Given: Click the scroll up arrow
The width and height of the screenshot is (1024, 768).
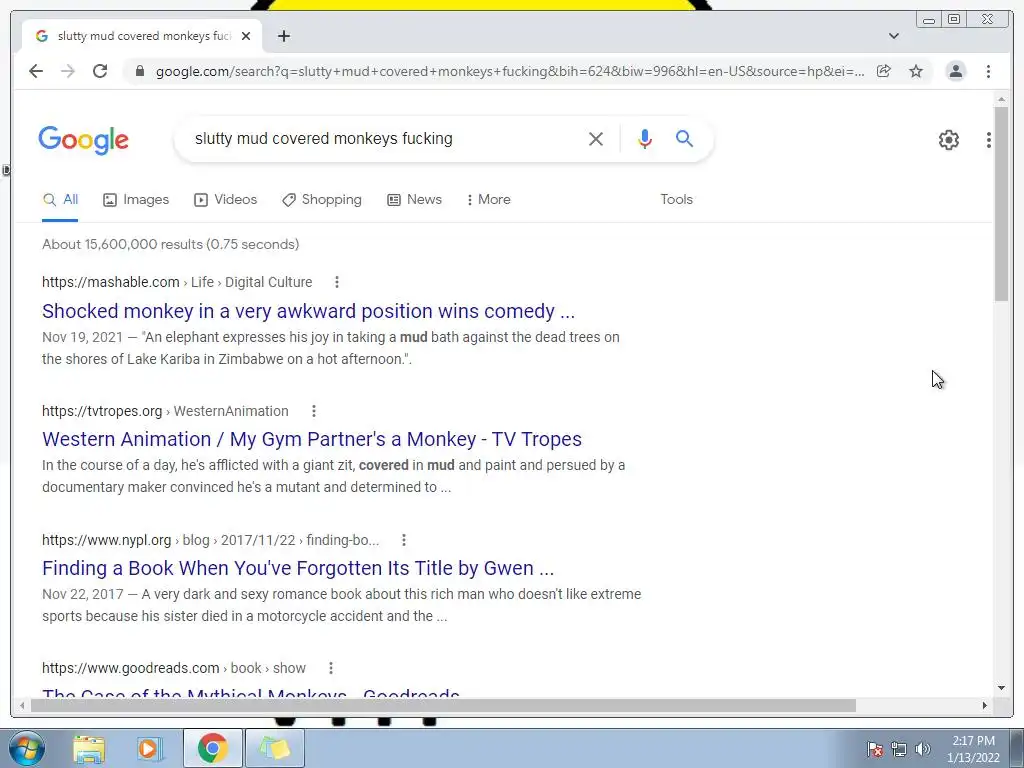Looking at the screenshot, I should [1001, 99].
